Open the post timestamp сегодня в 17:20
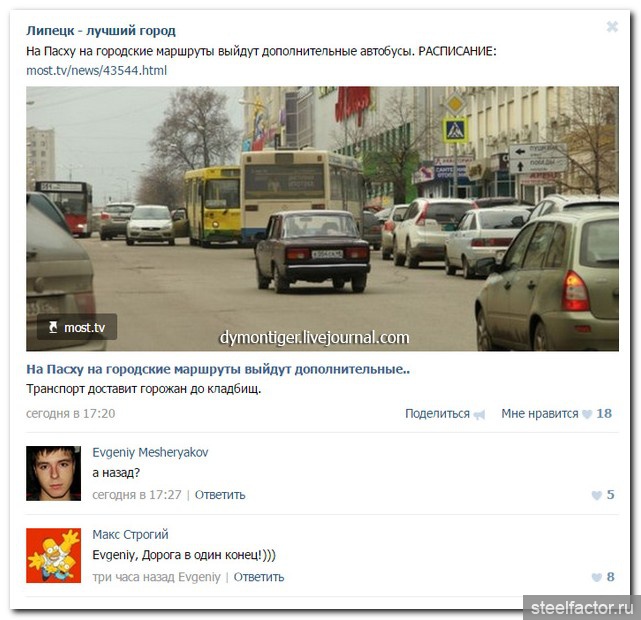Image resolution: width=641 pixels, height=620 pixels. point(70,414)
